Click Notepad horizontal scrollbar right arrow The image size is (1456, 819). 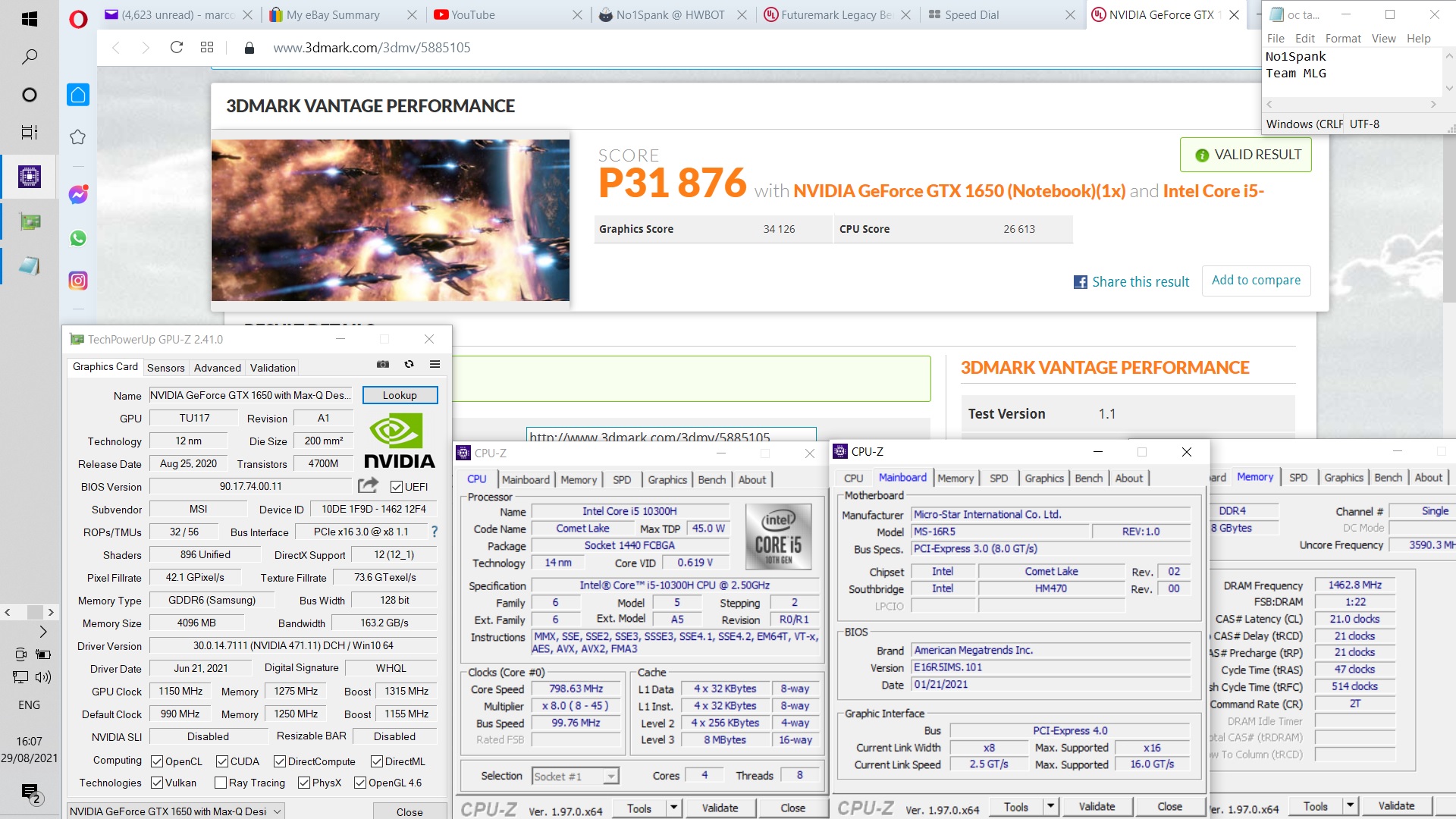coord(1432,105)
